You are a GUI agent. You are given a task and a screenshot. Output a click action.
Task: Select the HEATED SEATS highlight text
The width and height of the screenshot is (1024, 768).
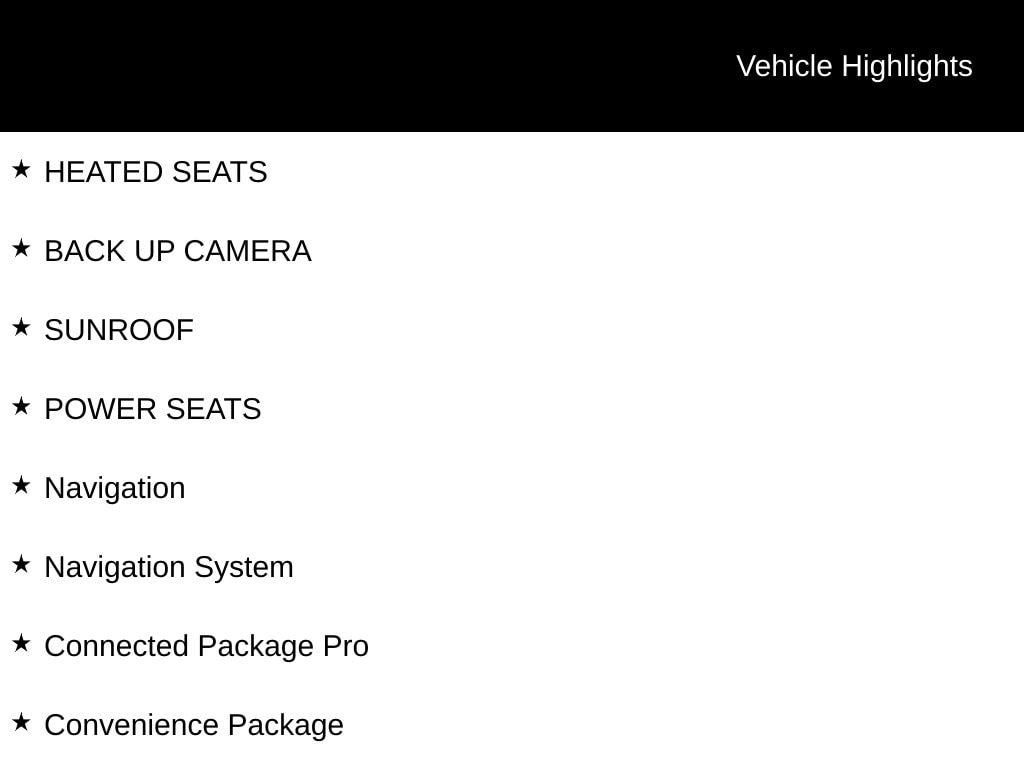[x=156, y=172]
